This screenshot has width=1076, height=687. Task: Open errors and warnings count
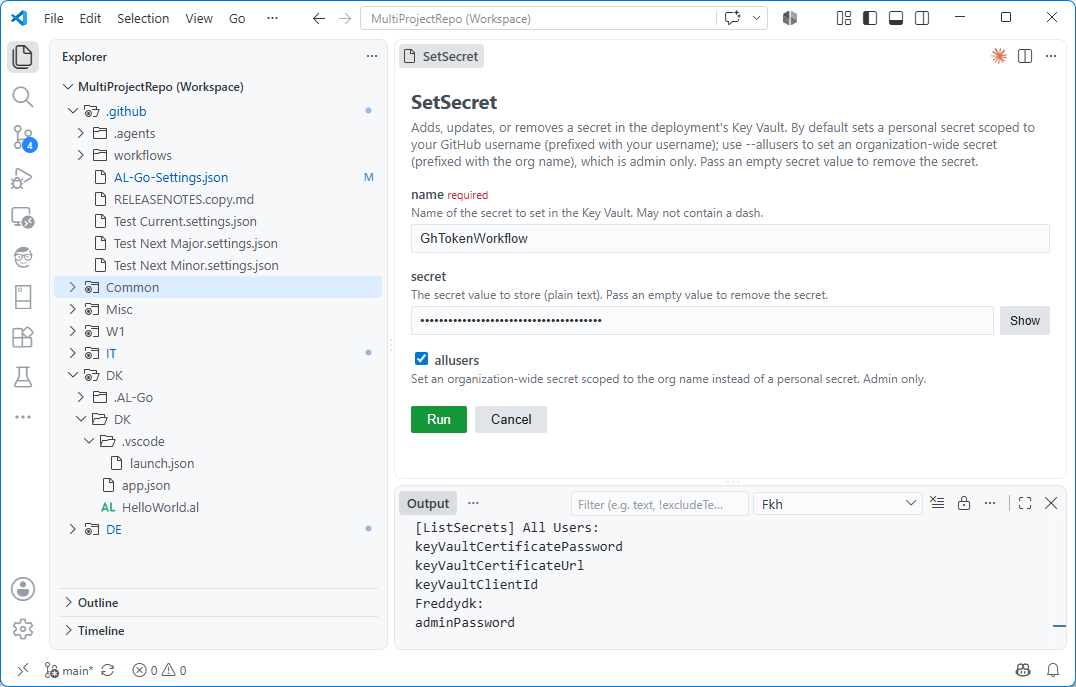pos(160,671)
